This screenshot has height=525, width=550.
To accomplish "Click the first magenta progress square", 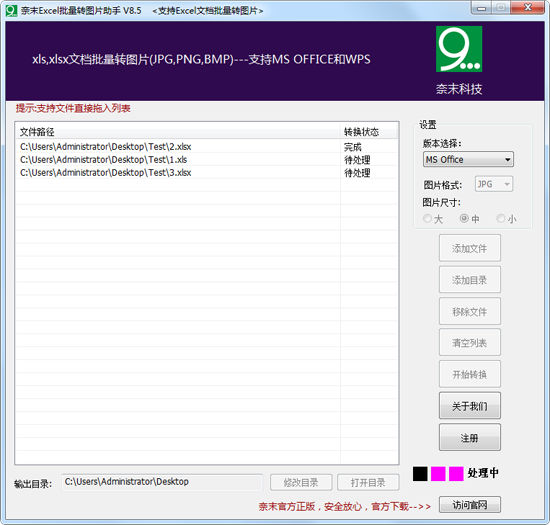I will coord(438,474).
